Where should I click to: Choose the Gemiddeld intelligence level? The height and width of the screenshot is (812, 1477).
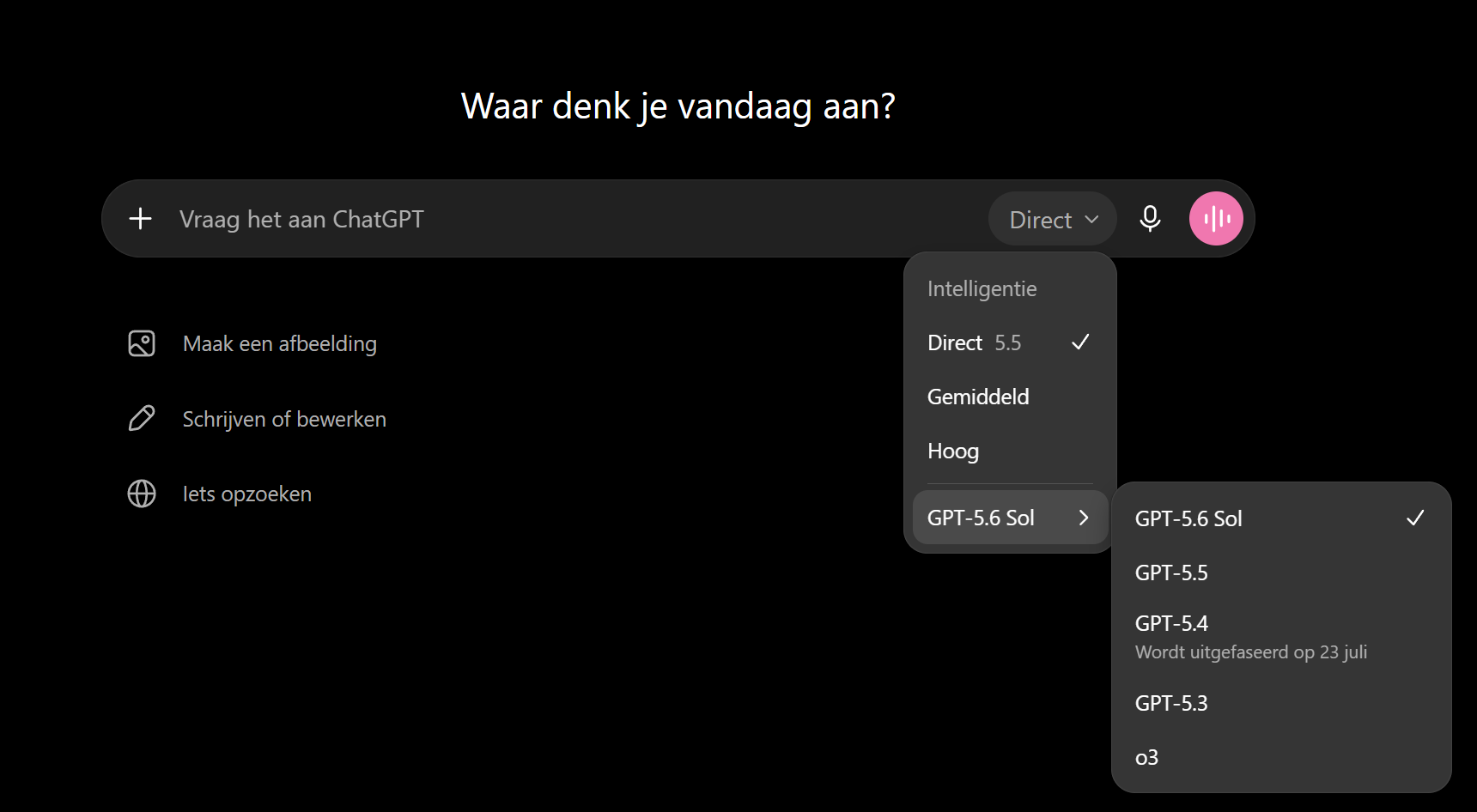[x=1010, y=397]
